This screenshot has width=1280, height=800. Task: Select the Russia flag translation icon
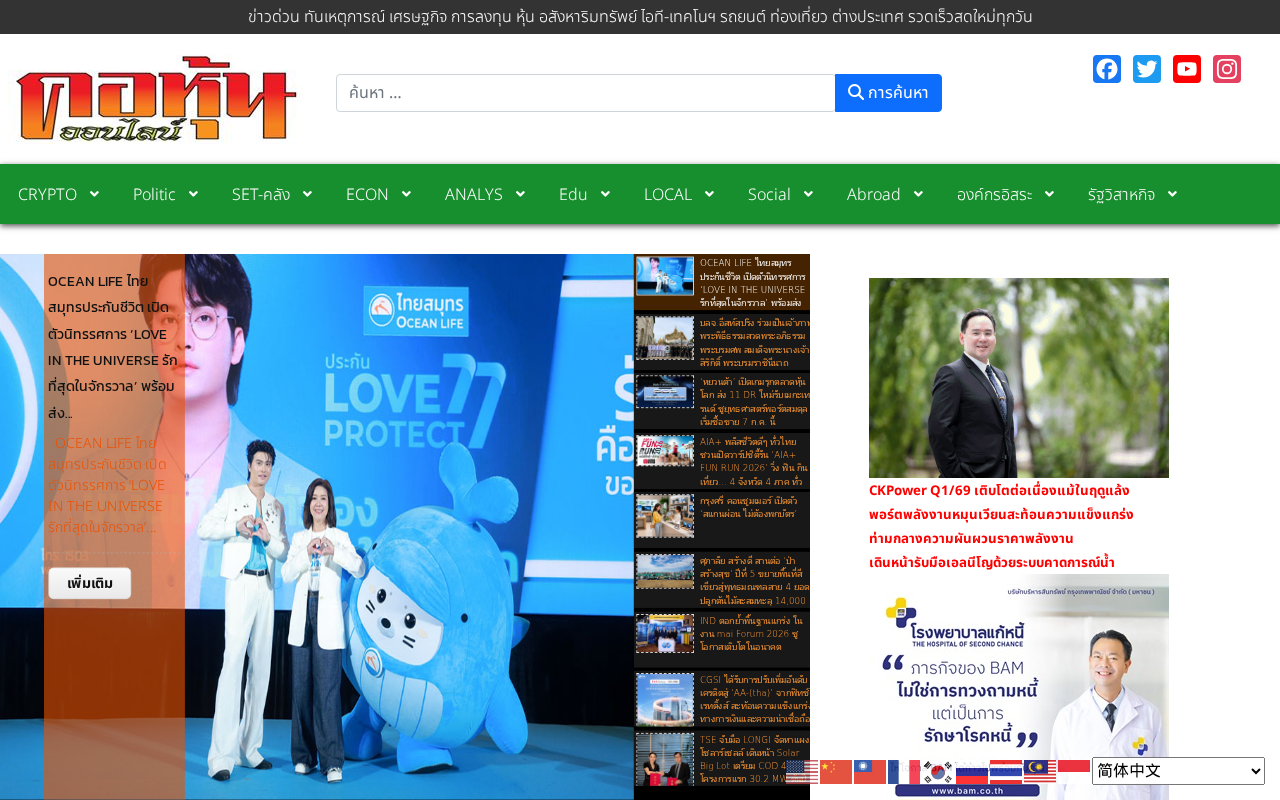coord(972,771)
